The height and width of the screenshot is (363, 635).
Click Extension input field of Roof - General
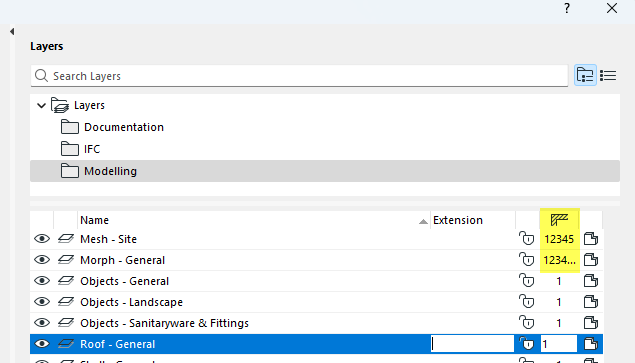472,344
